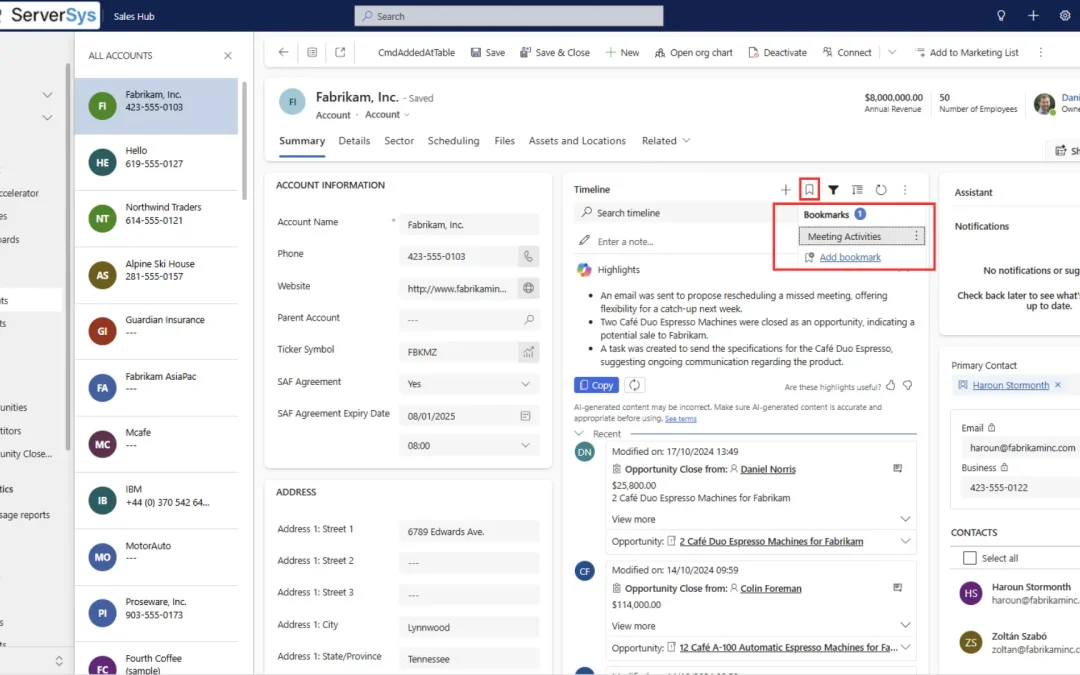This screenshot has width=1080, height=675.
Task: Open record set view icon
Action: point(312,52)
